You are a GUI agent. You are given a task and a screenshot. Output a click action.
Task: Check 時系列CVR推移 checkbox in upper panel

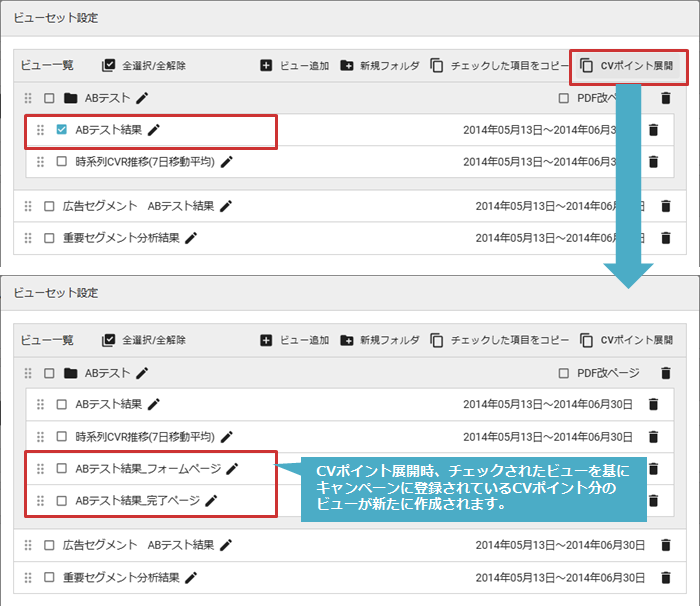pos(62,161)
